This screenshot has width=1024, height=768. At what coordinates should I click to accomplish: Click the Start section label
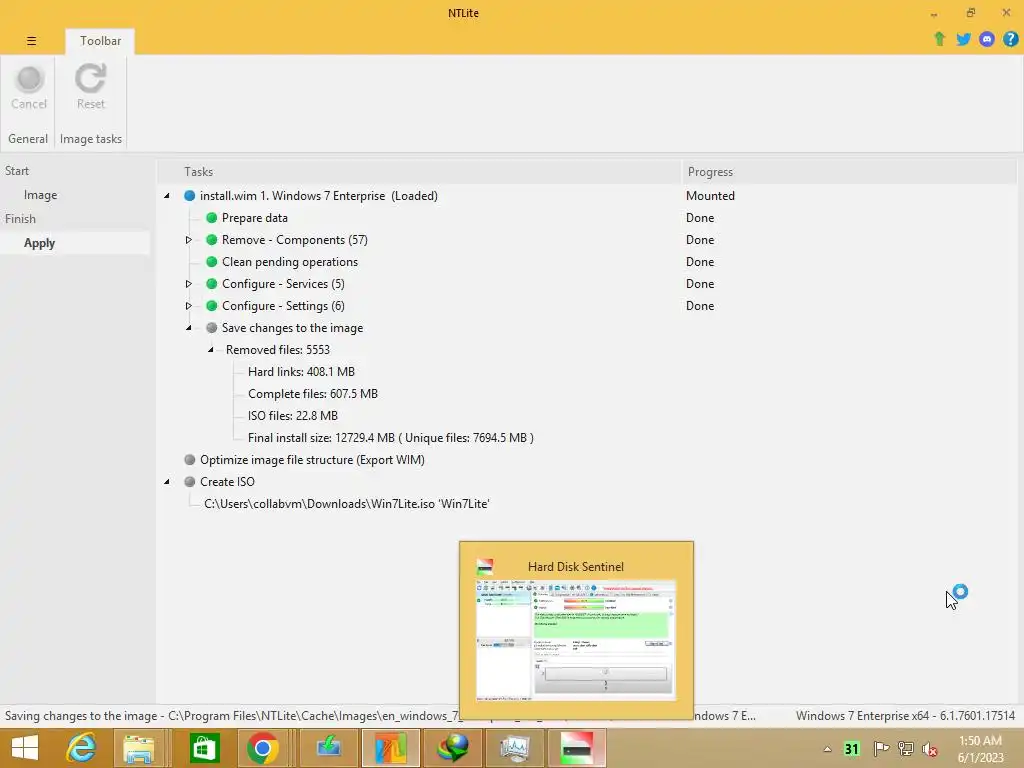click(17, 170)
